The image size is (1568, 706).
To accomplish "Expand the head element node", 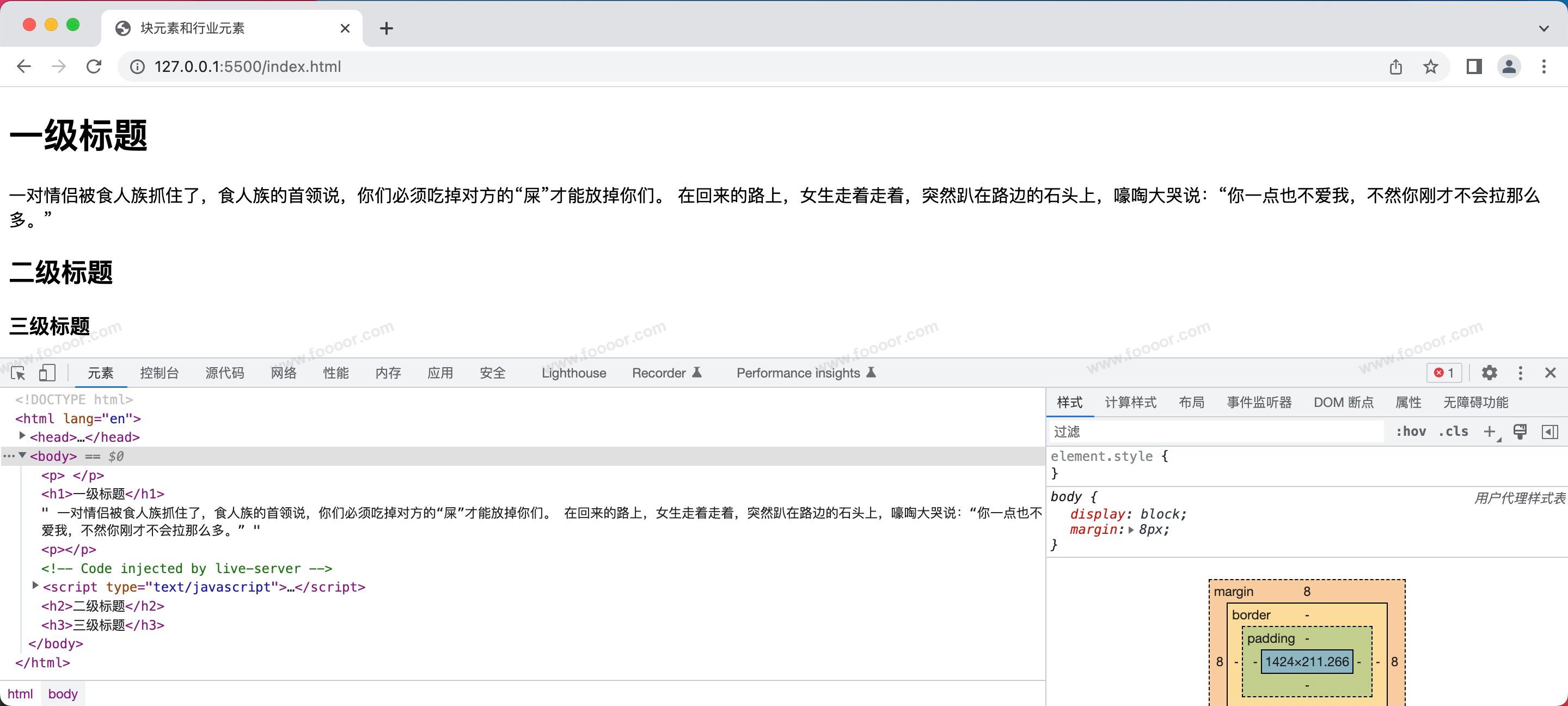I will (x=22, y=436).
